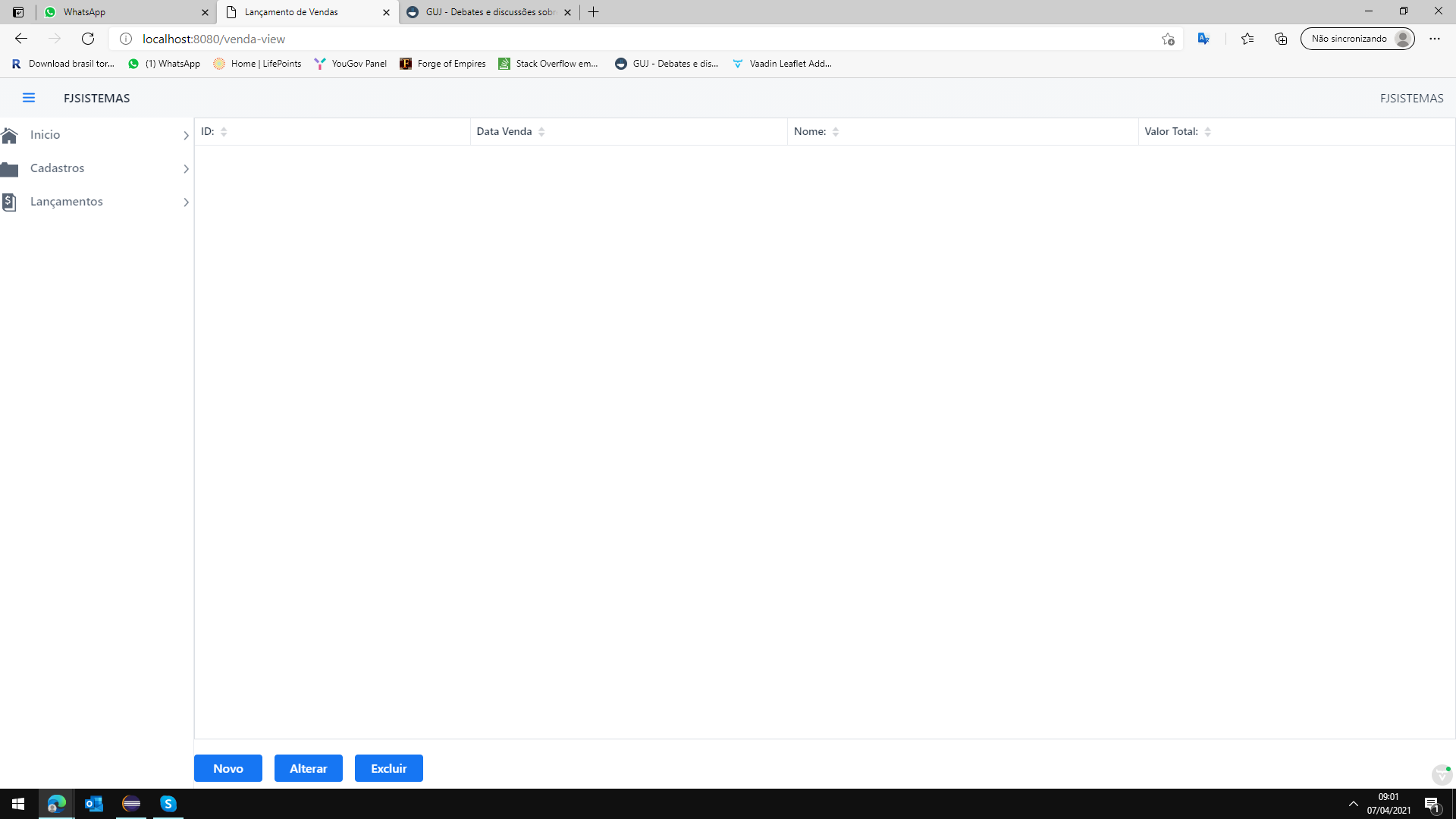Add this page to favorites star
Viewport: 1456px width, 819px height.
[1168, 39]
